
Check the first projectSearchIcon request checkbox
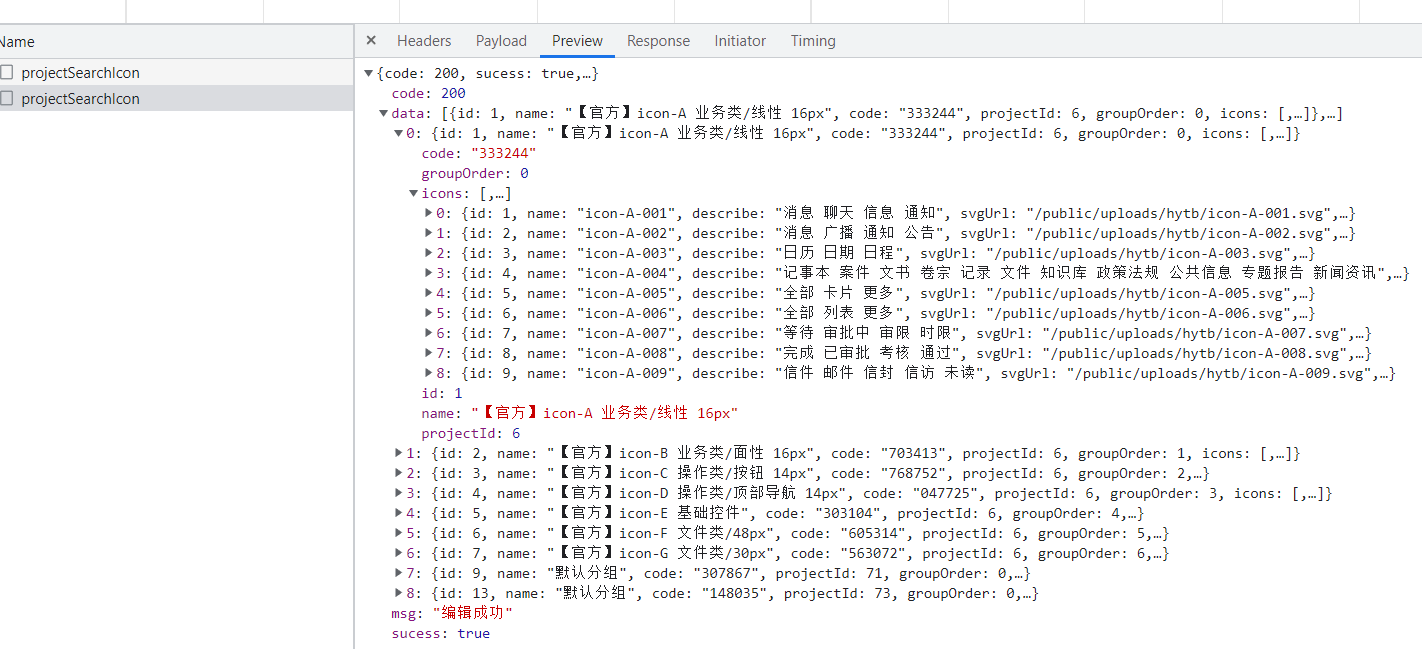tap(8, 72)
